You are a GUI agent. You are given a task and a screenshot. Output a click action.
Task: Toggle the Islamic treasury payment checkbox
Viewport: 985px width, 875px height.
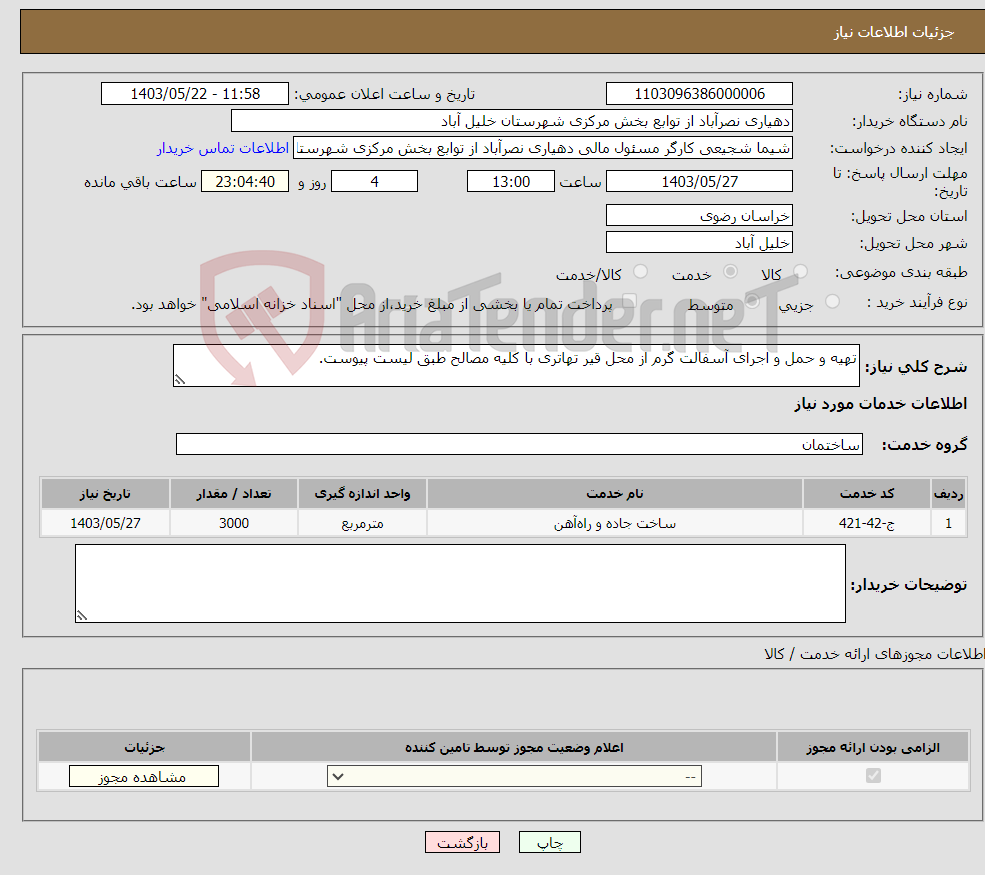[629, 302]
